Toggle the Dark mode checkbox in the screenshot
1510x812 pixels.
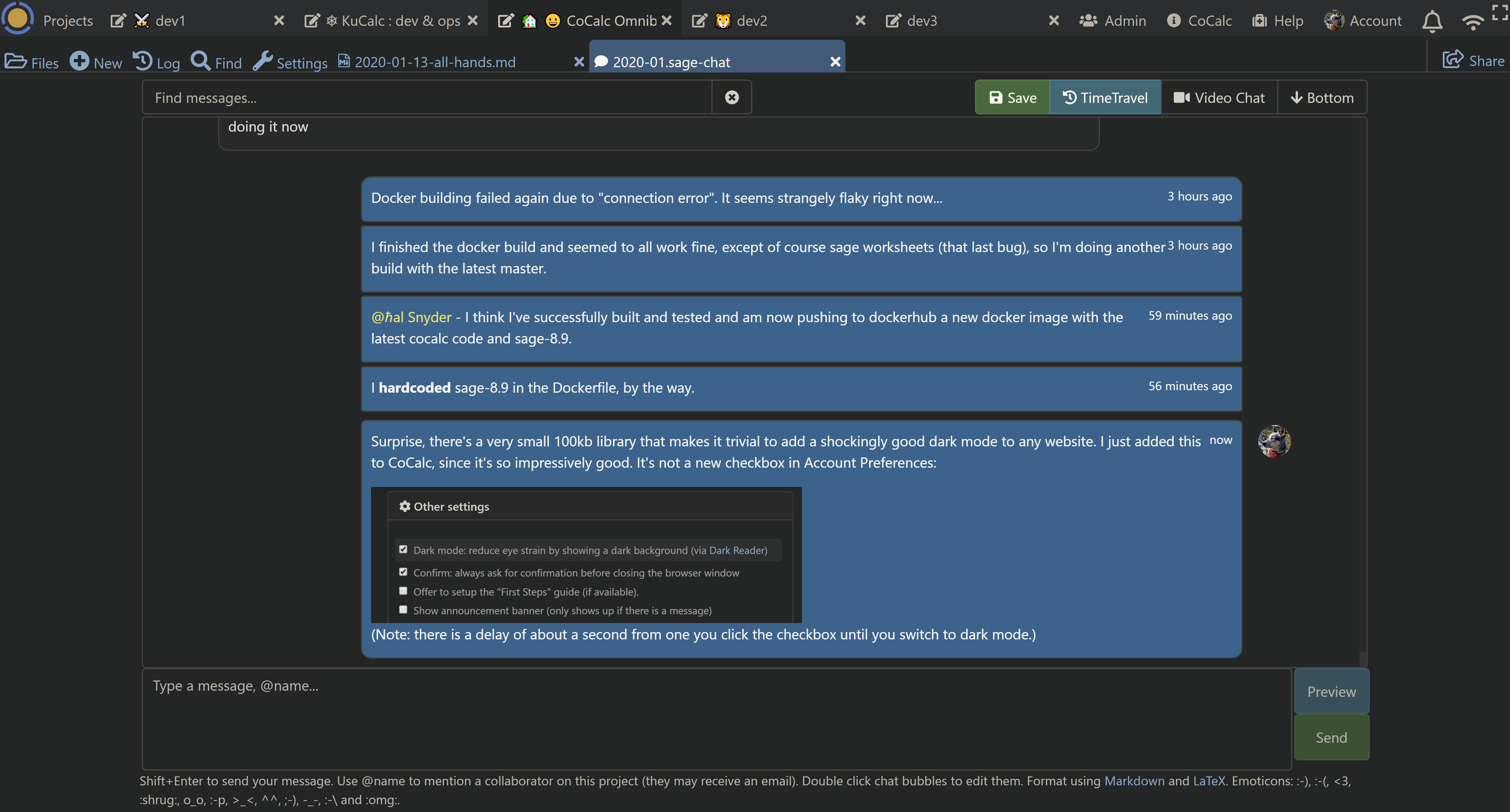pyautogui.click(x=403, y=550)
